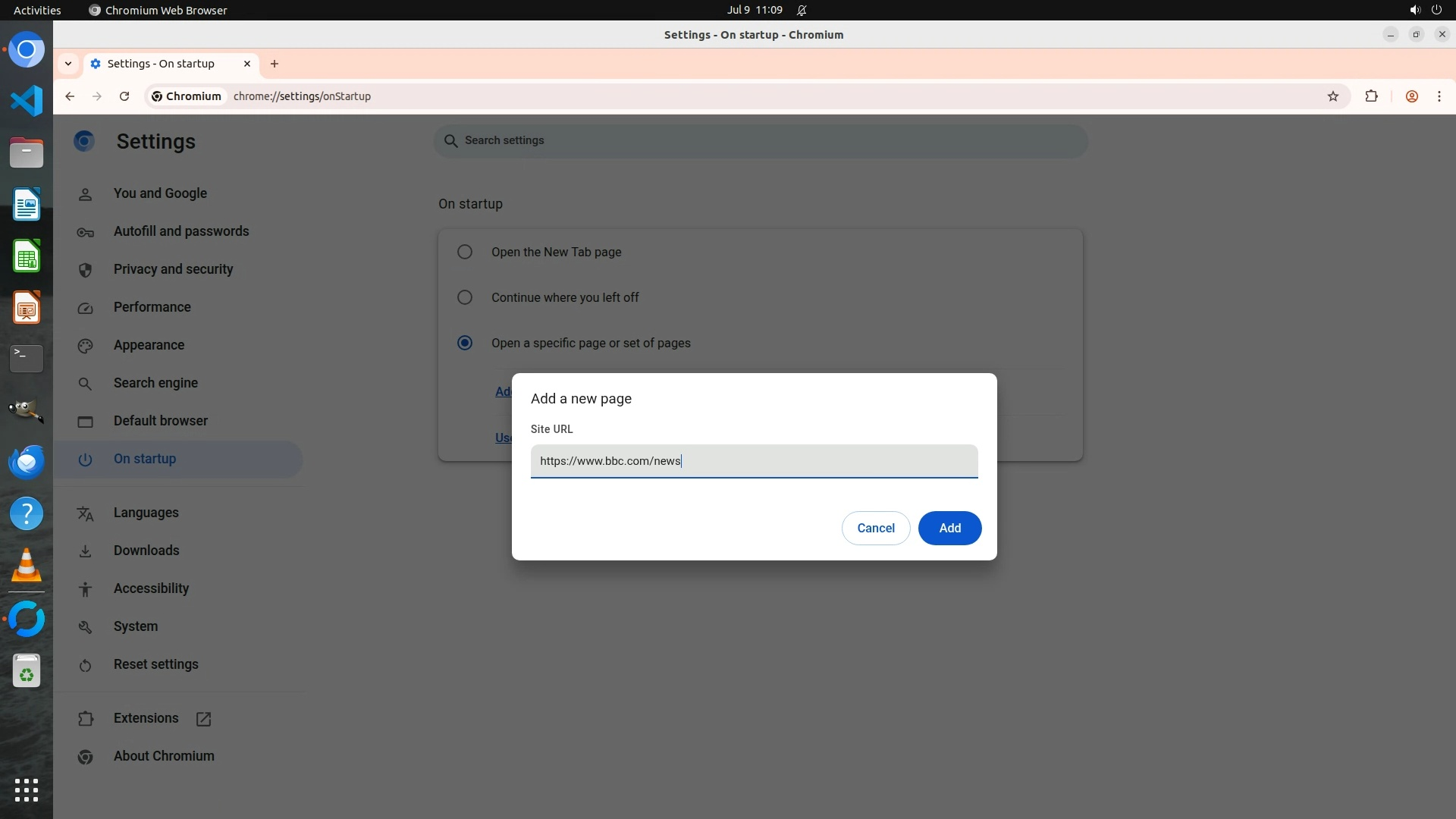Open new tab with plus icon
This screenshot has width=1456, height=819.
click(275, 64)
